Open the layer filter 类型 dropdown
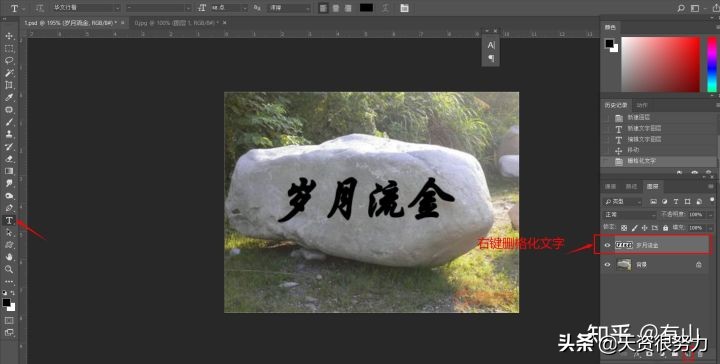The height and width of the screenshot is (364, 720). [623, 202]
